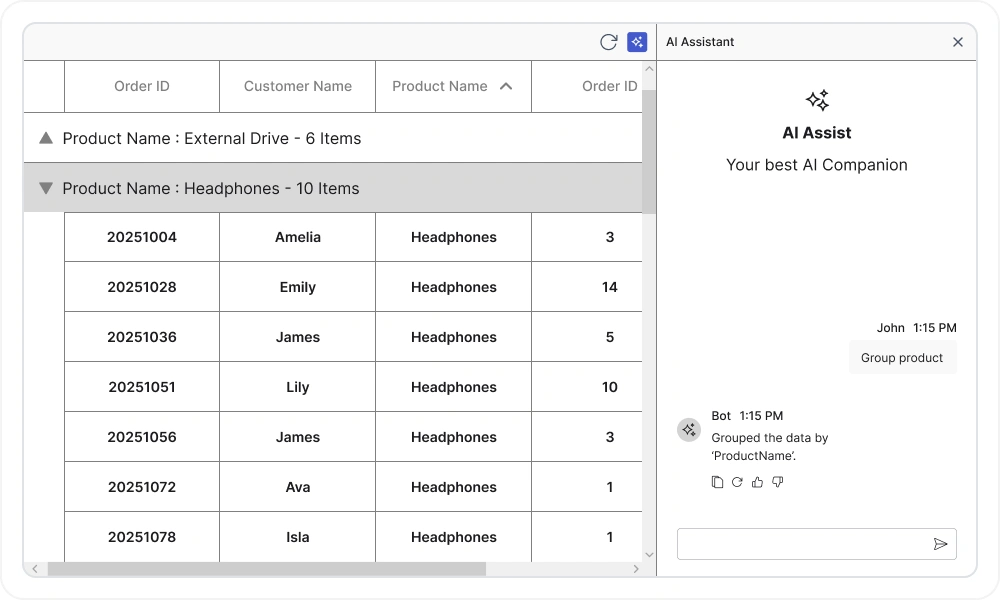Click the horizontal scrollbar right arrow

[x=636, y=569]
